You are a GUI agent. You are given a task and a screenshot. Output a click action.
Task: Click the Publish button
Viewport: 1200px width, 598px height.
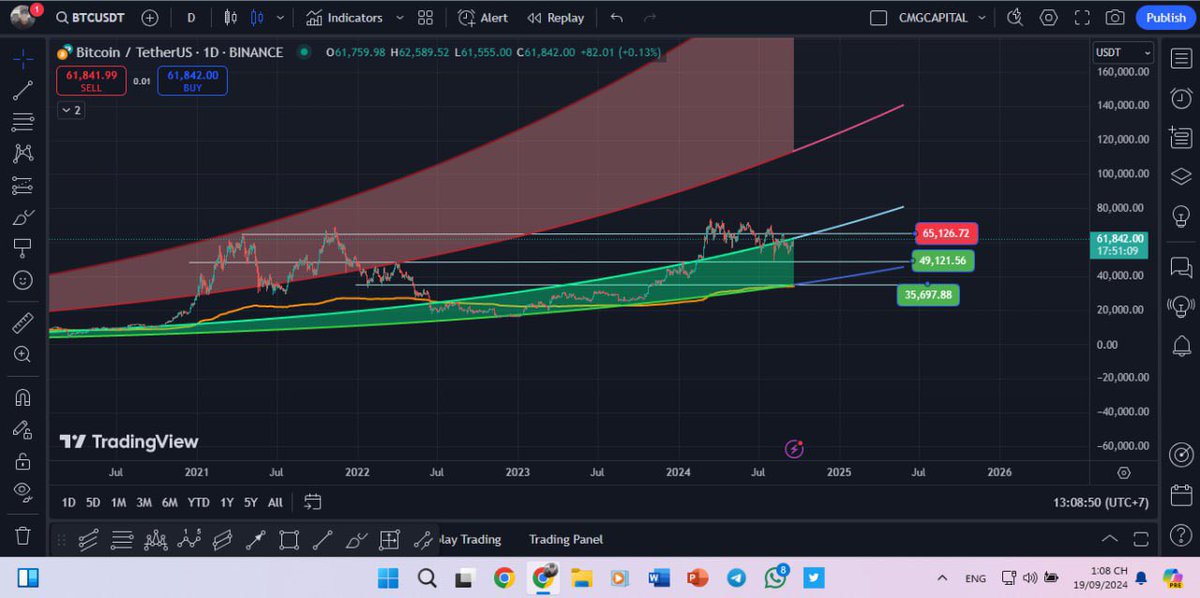click(x=1165, y=18)
